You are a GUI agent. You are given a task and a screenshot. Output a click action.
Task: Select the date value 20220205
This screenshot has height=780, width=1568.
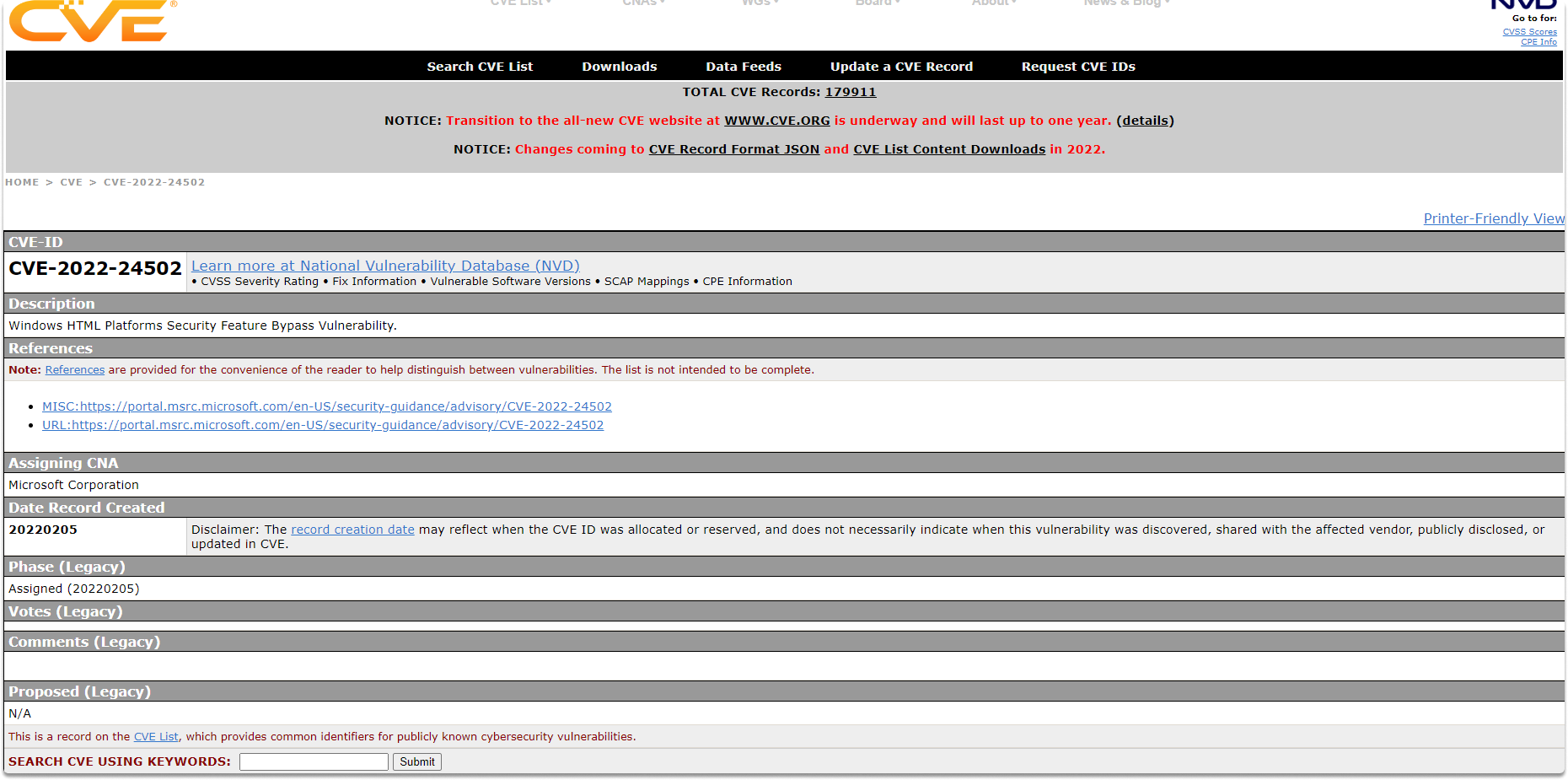(43, 530)
